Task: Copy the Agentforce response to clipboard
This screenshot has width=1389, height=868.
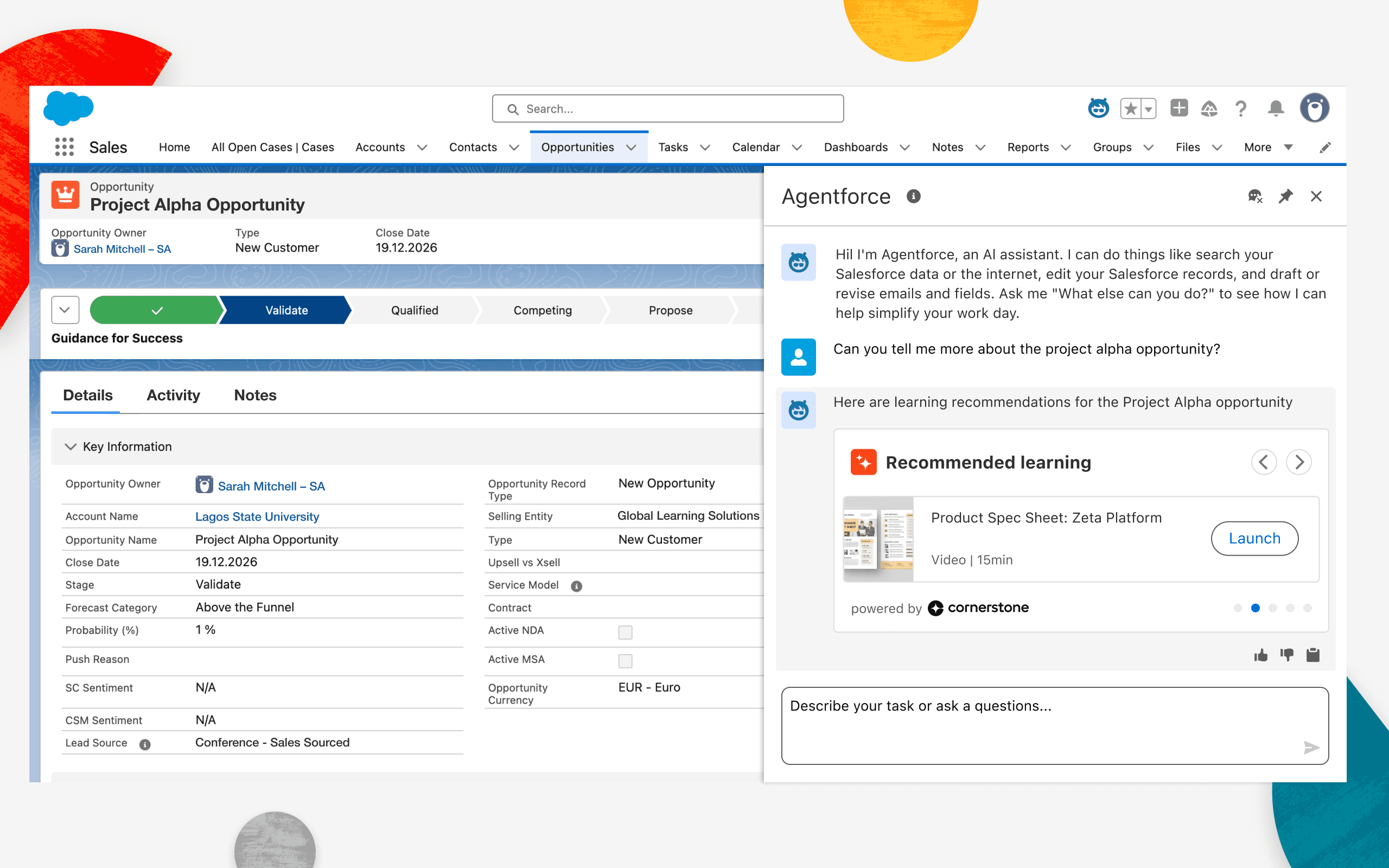Action: 1313,655
